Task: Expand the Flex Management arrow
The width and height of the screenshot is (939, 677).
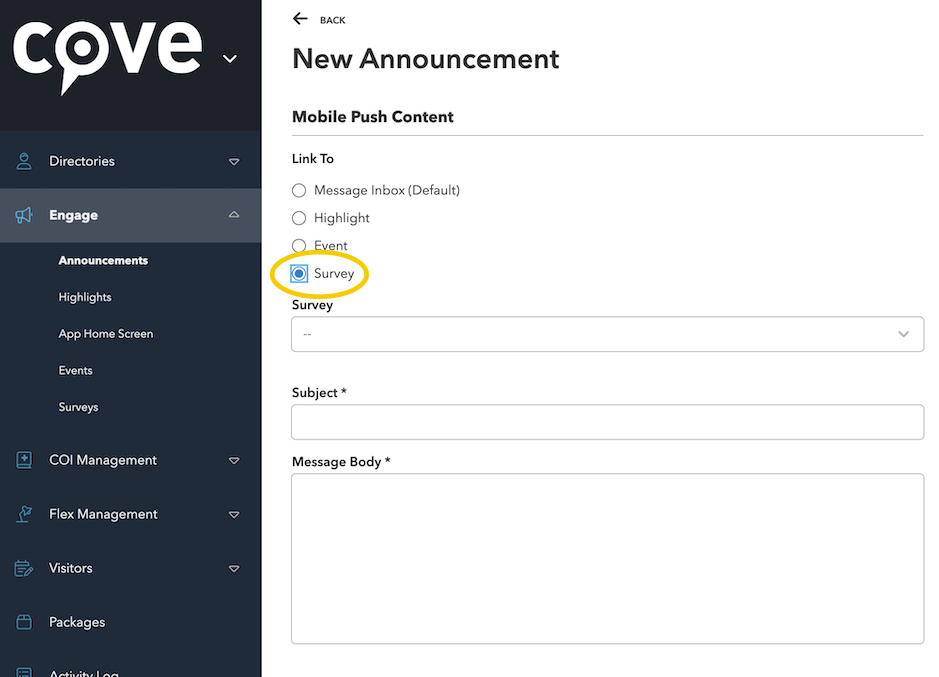Action: pos(234,515)
